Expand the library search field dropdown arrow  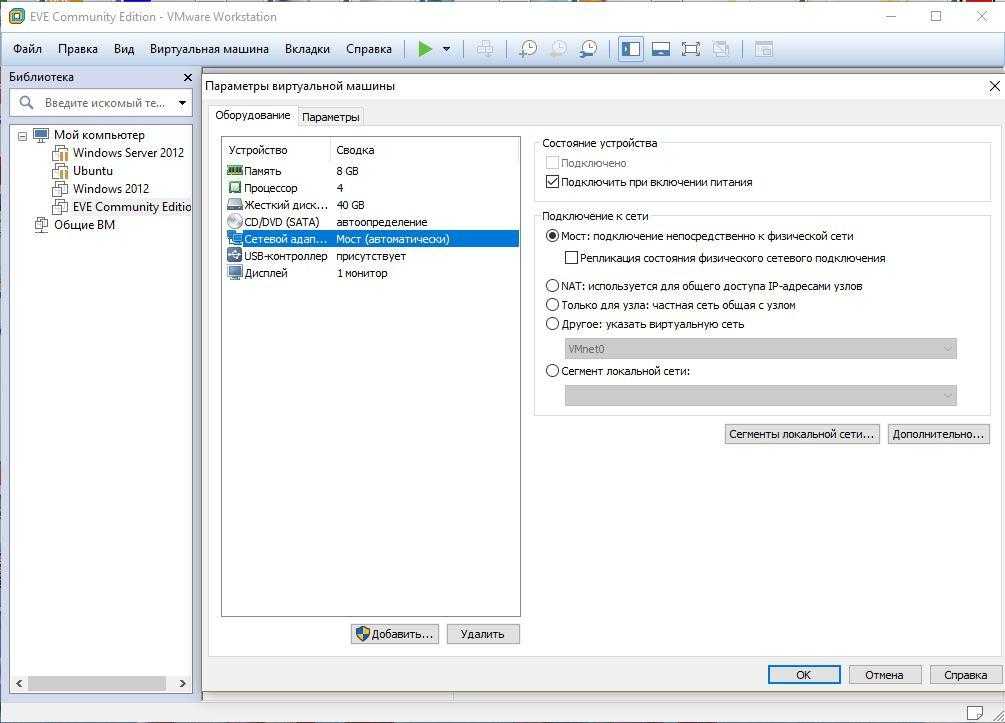[182, 102]
